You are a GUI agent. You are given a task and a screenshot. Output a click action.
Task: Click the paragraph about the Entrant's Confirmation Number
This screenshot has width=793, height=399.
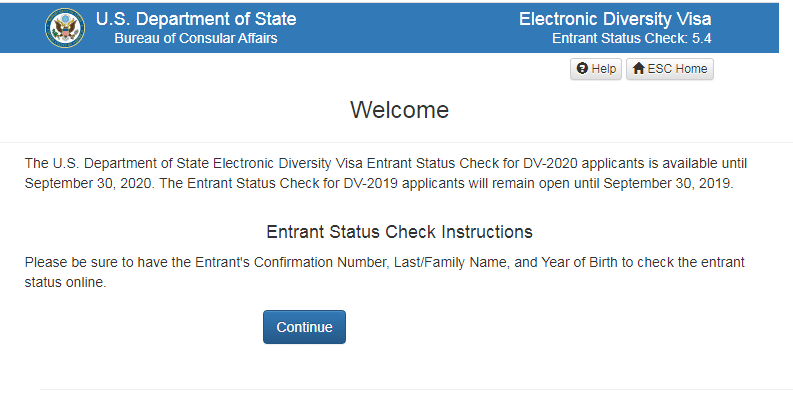pyautogui.click(x=384, y=272)
